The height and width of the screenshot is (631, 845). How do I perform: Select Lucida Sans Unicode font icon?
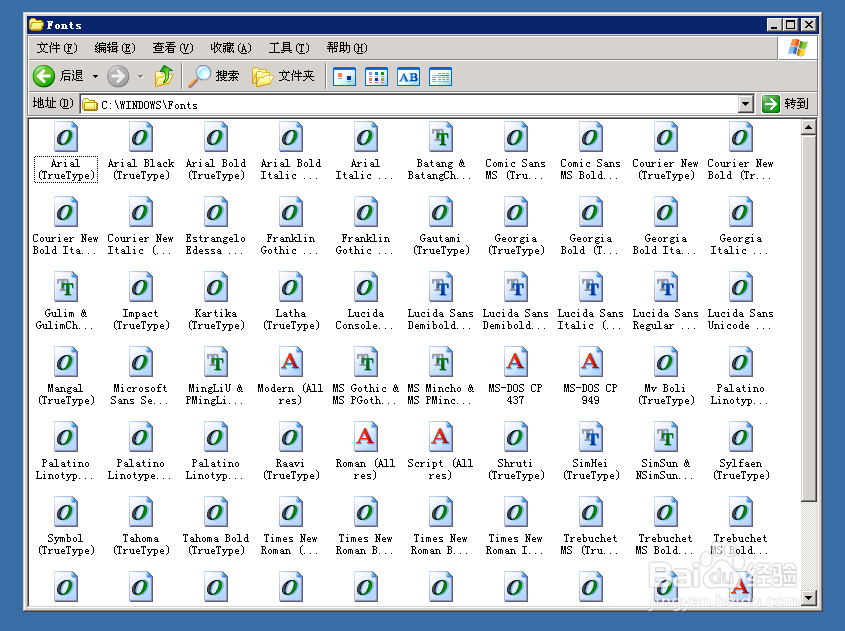[x=740, y=287]
